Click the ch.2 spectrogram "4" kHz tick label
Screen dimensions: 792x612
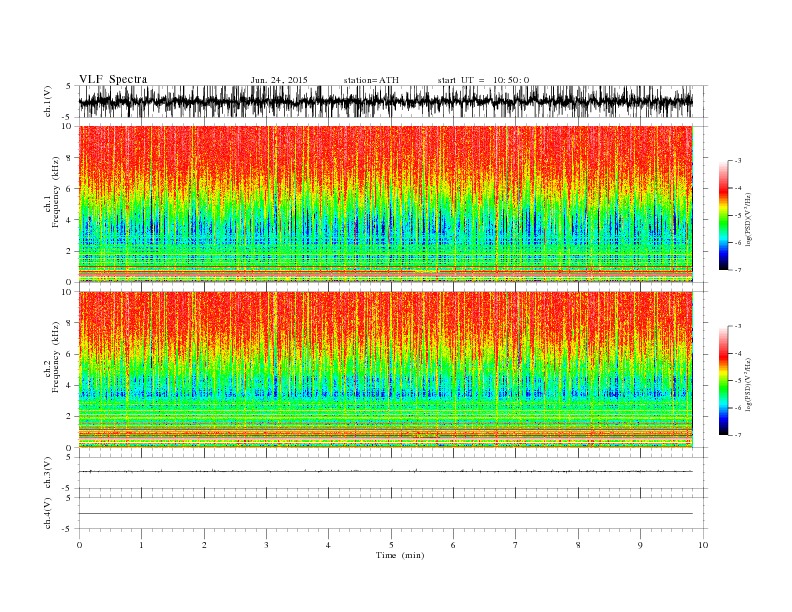69,386
